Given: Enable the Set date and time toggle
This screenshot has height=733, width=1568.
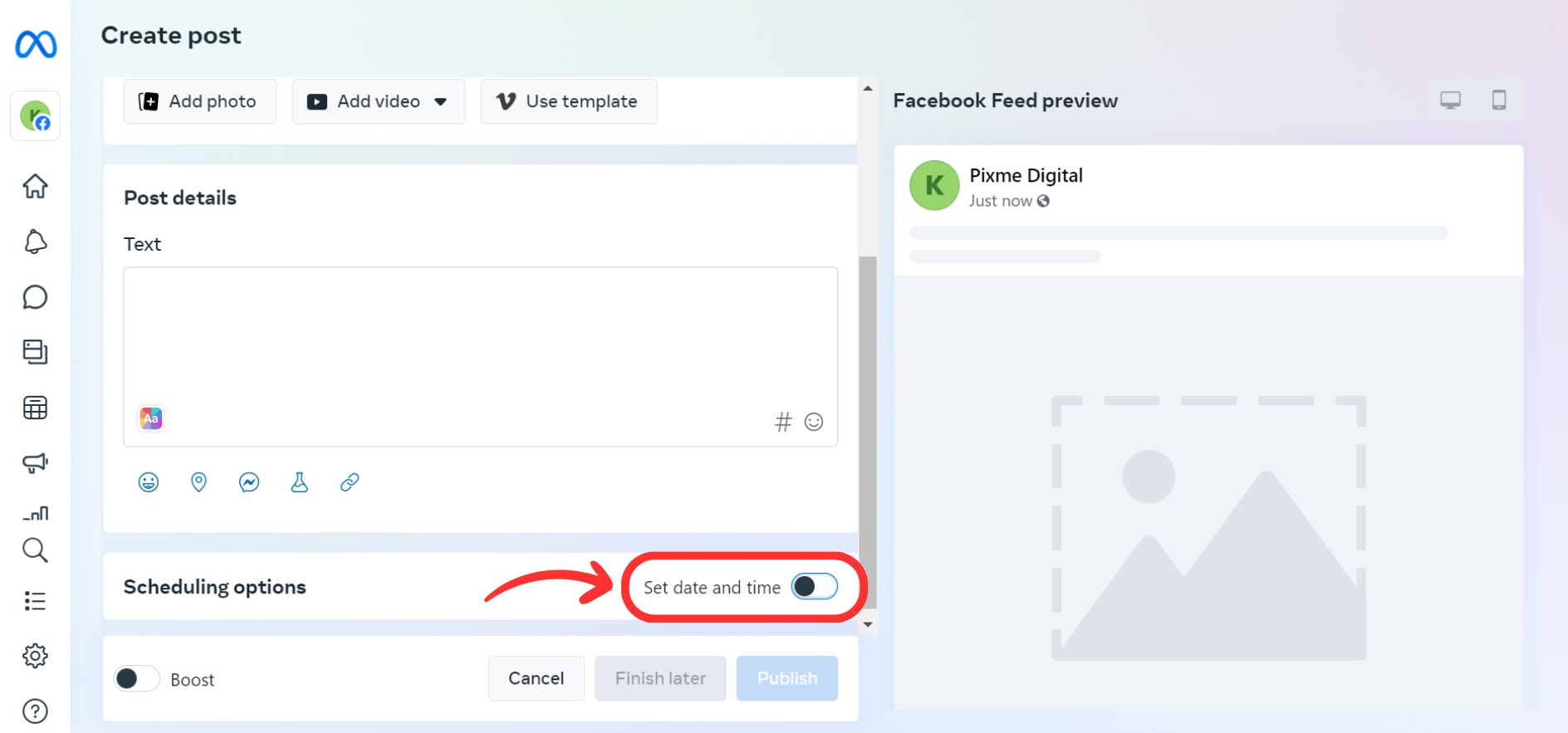Looking at the screenshot, I should point(814,587).
